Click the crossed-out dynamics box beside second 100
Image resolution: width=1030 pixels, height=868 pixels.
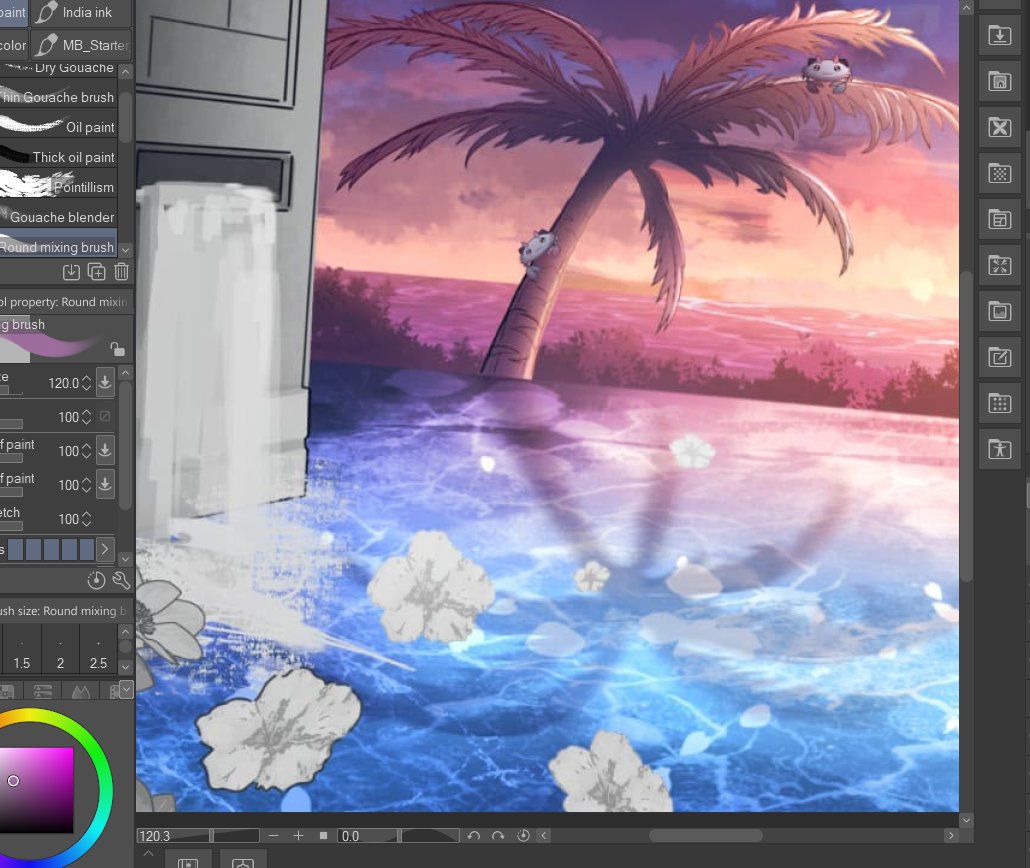pos(105,417)
